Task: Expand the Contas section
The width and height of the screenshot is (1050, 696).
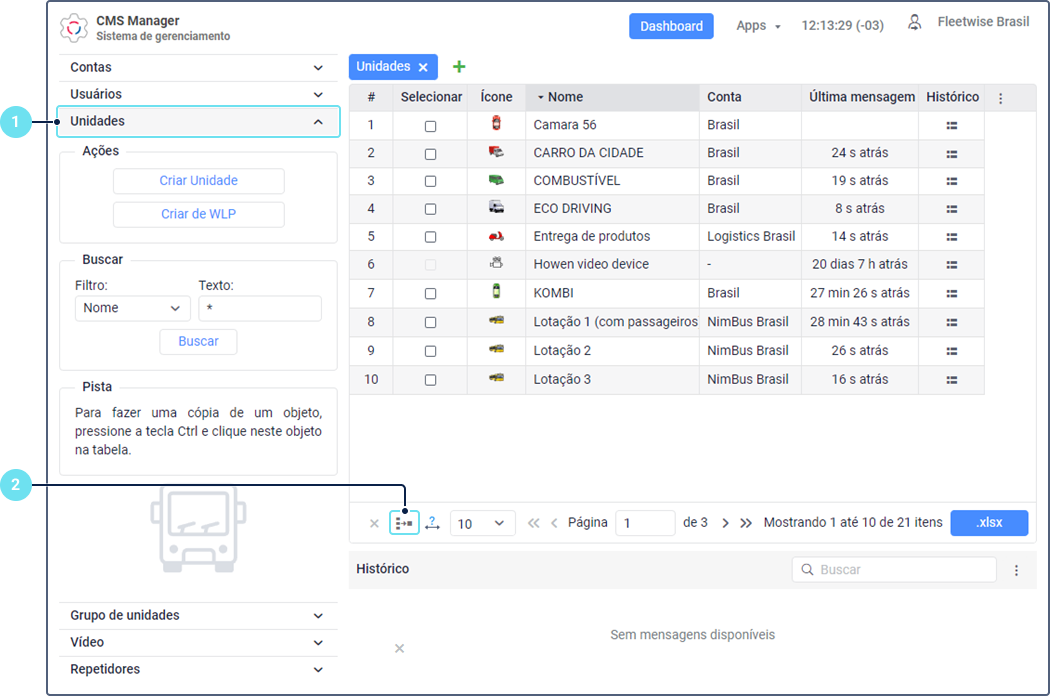Action: 198,68
